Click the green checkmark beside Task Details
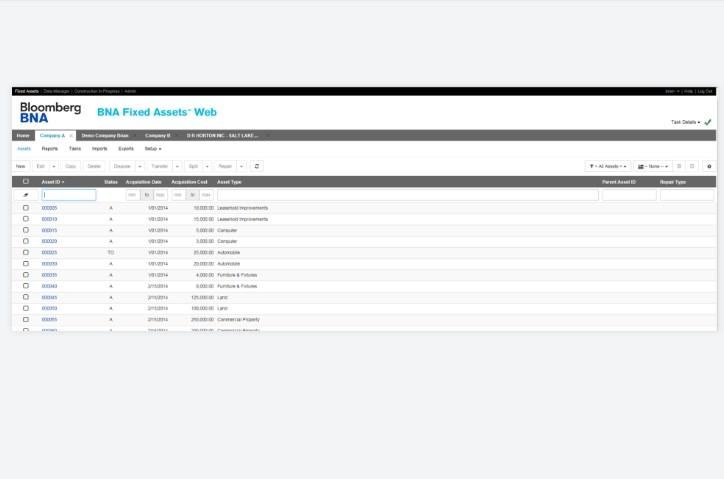This screenshot has width=724, height=479. (708, 122)
